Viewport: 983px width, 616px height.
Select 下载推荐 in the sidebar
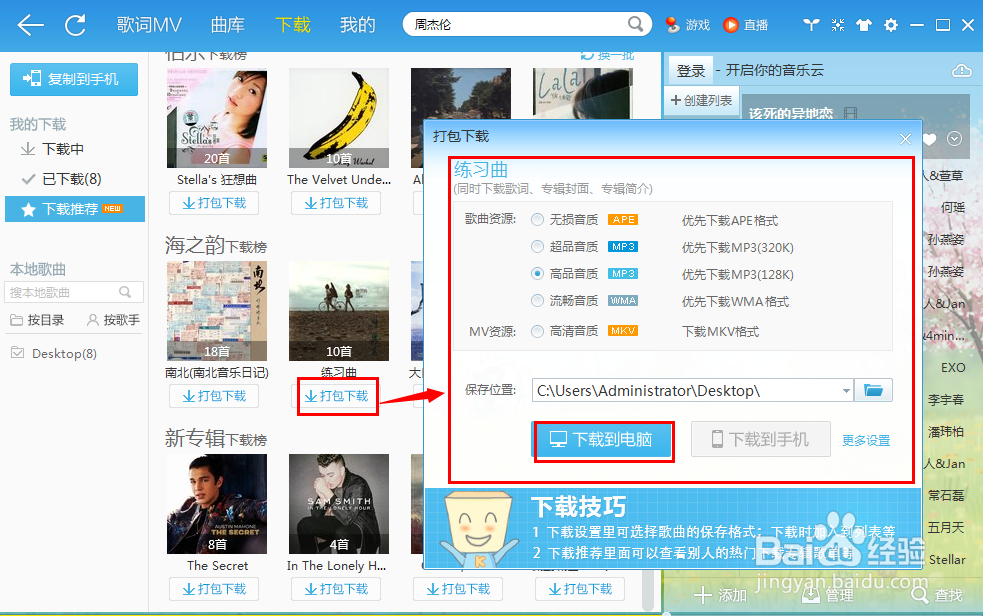coord(75,209)
